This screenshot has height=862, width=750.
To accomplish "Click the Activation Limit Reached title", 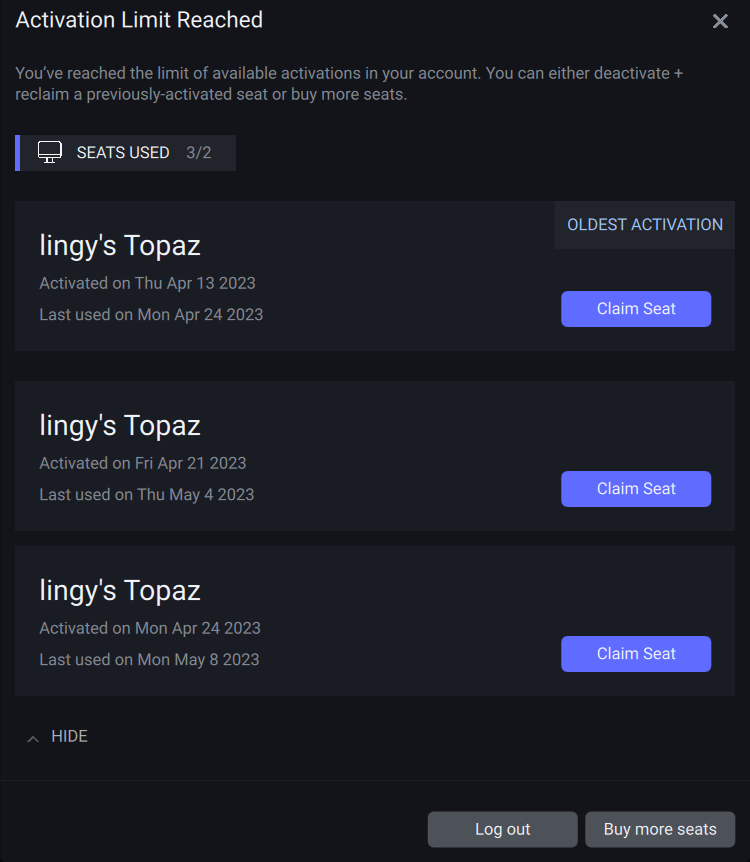I will (139, 20).
